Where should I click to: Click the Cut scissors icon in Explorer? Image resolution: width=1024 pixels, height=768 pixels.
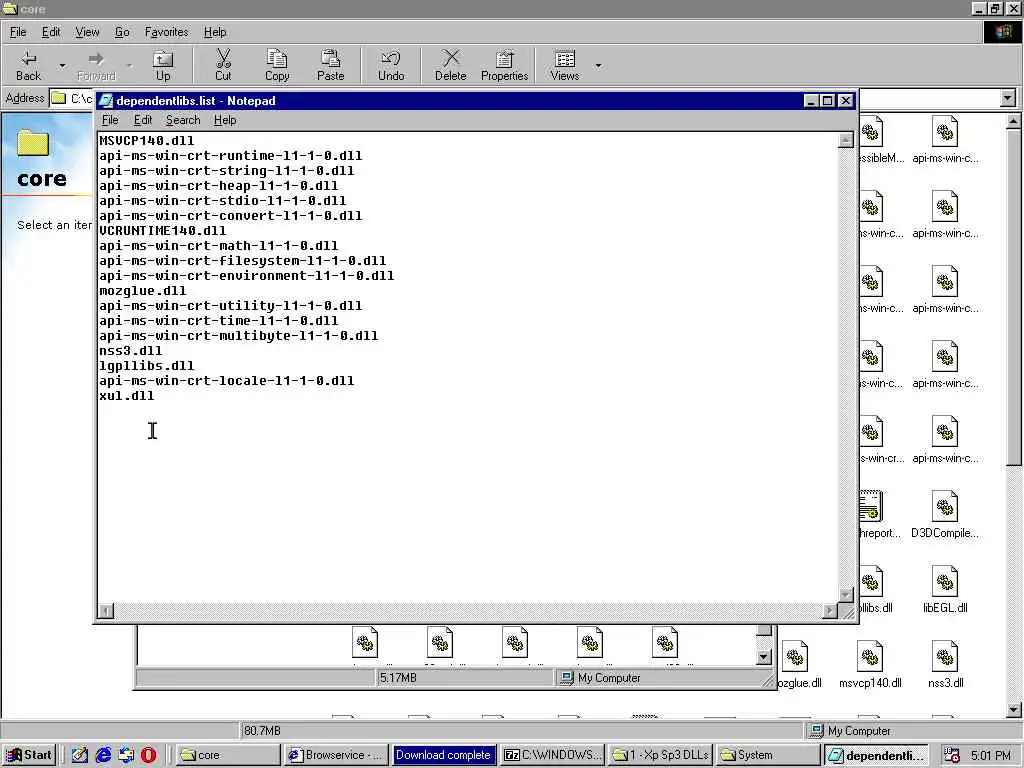click(x=223, y=66)
